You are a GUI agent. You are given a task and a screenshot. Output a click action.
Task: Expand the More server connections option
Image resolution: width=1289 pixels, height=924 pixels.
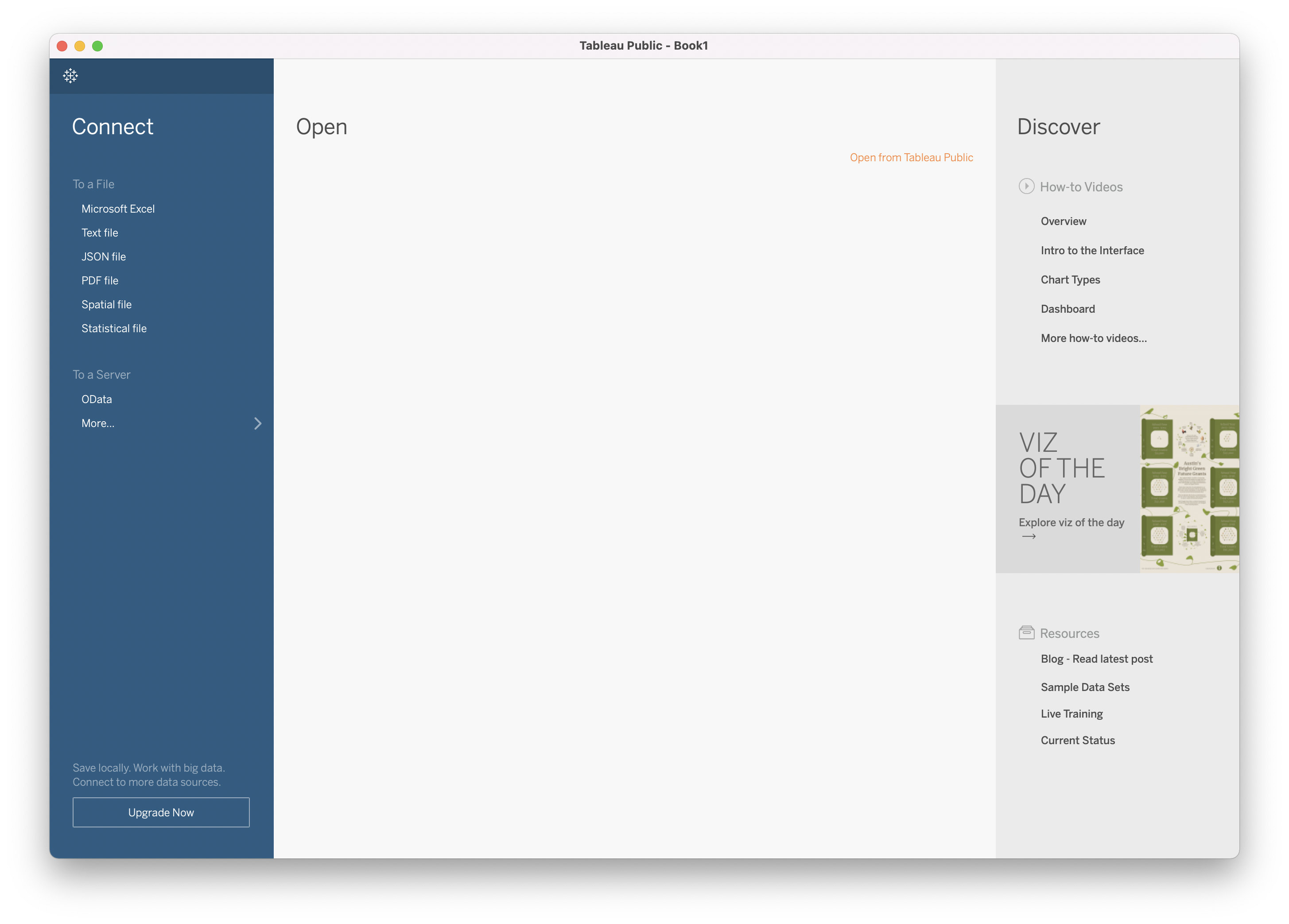tap(97, 422)
